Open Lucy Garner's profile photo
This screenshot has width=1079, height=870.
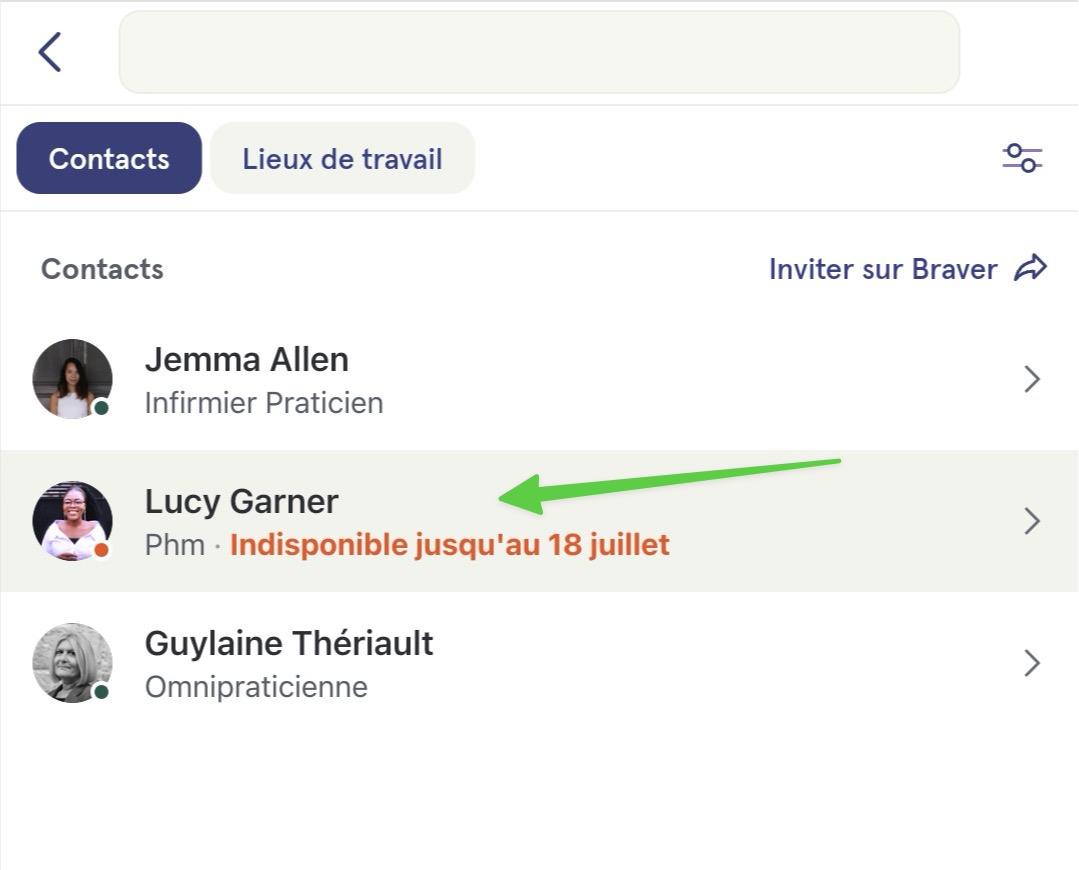coord(72,520)
